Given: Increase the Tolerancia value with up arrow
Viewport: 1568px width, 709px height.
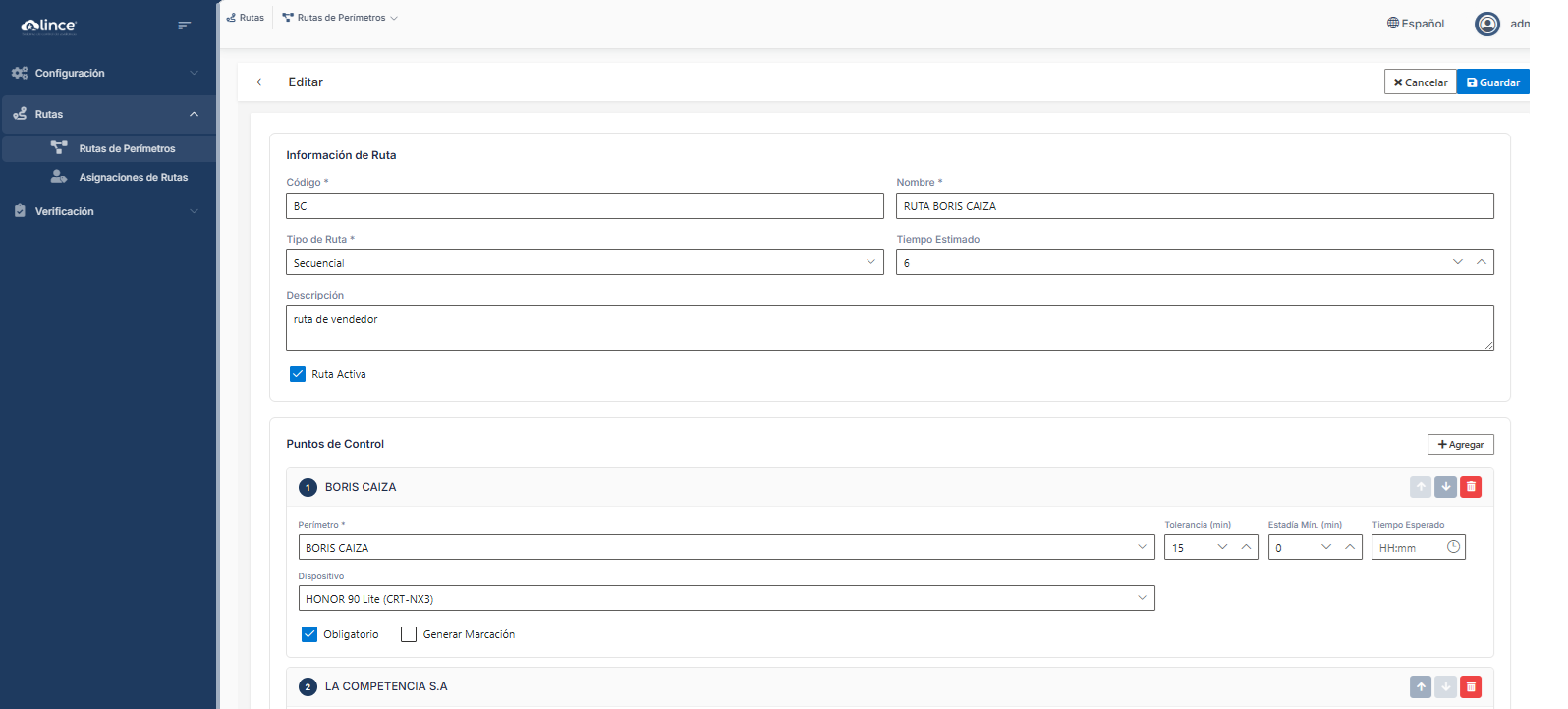Looking at the screenshot, I should pyautogui.click(x=1247, y=547).
